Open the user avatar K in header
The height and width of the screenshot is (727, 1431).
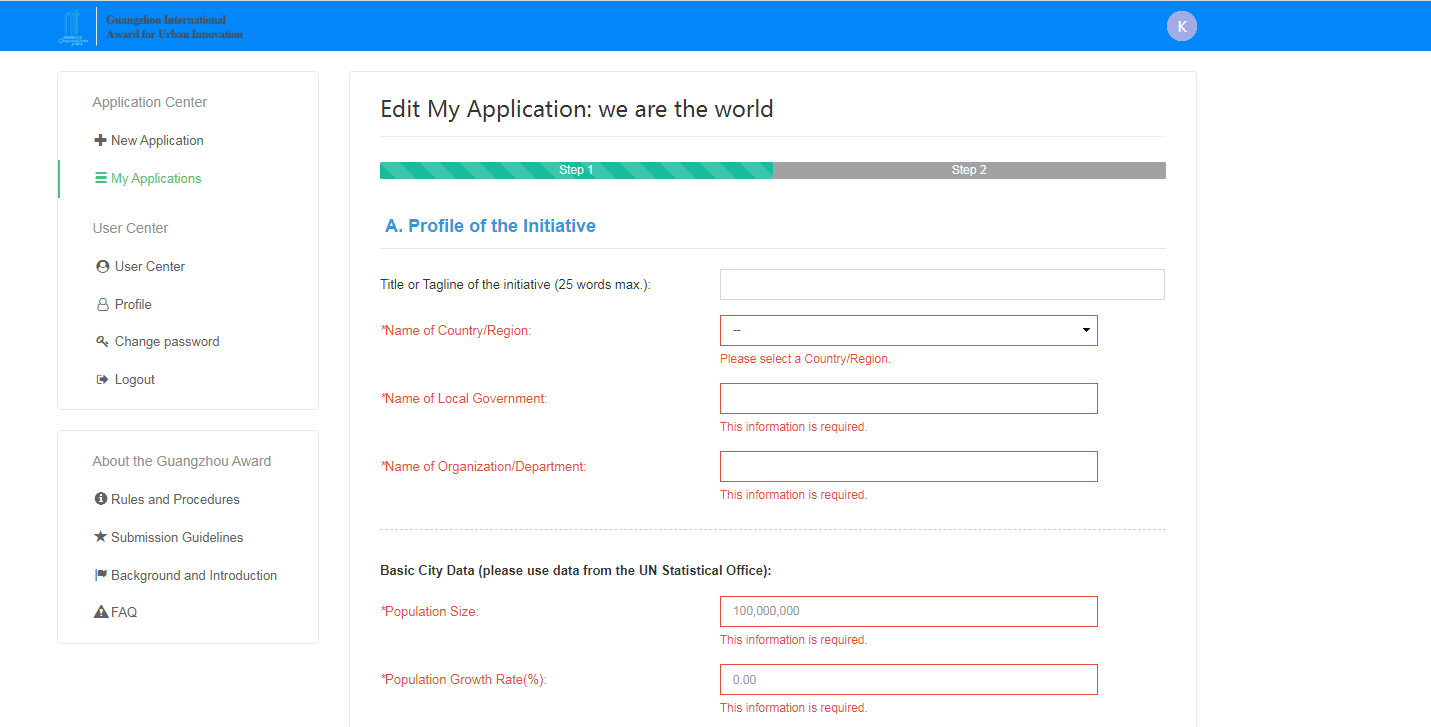click(x=1181, y=27)
